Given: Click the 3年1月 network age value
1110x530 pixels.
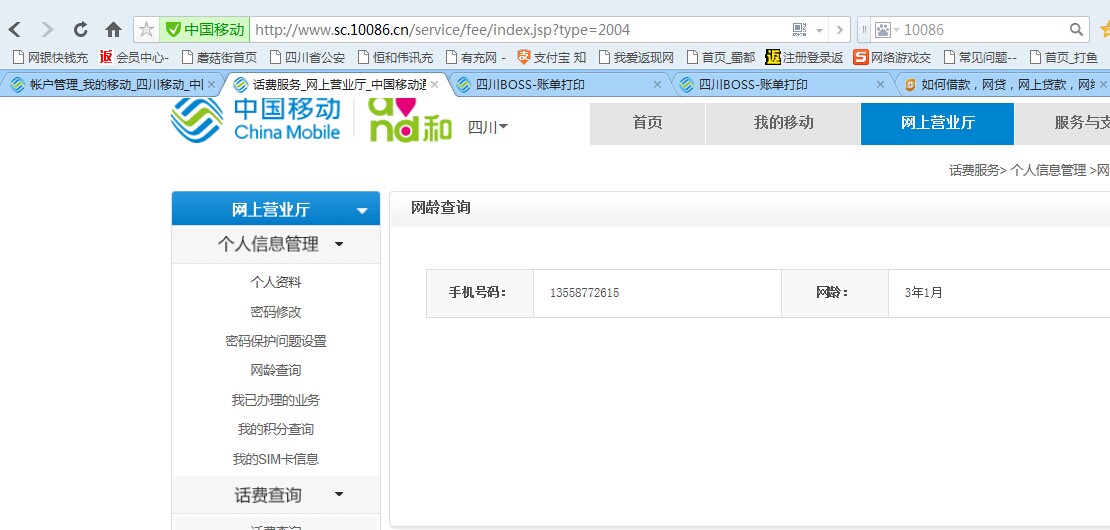Looking at the screenshot, I should (x=923, y=293).
